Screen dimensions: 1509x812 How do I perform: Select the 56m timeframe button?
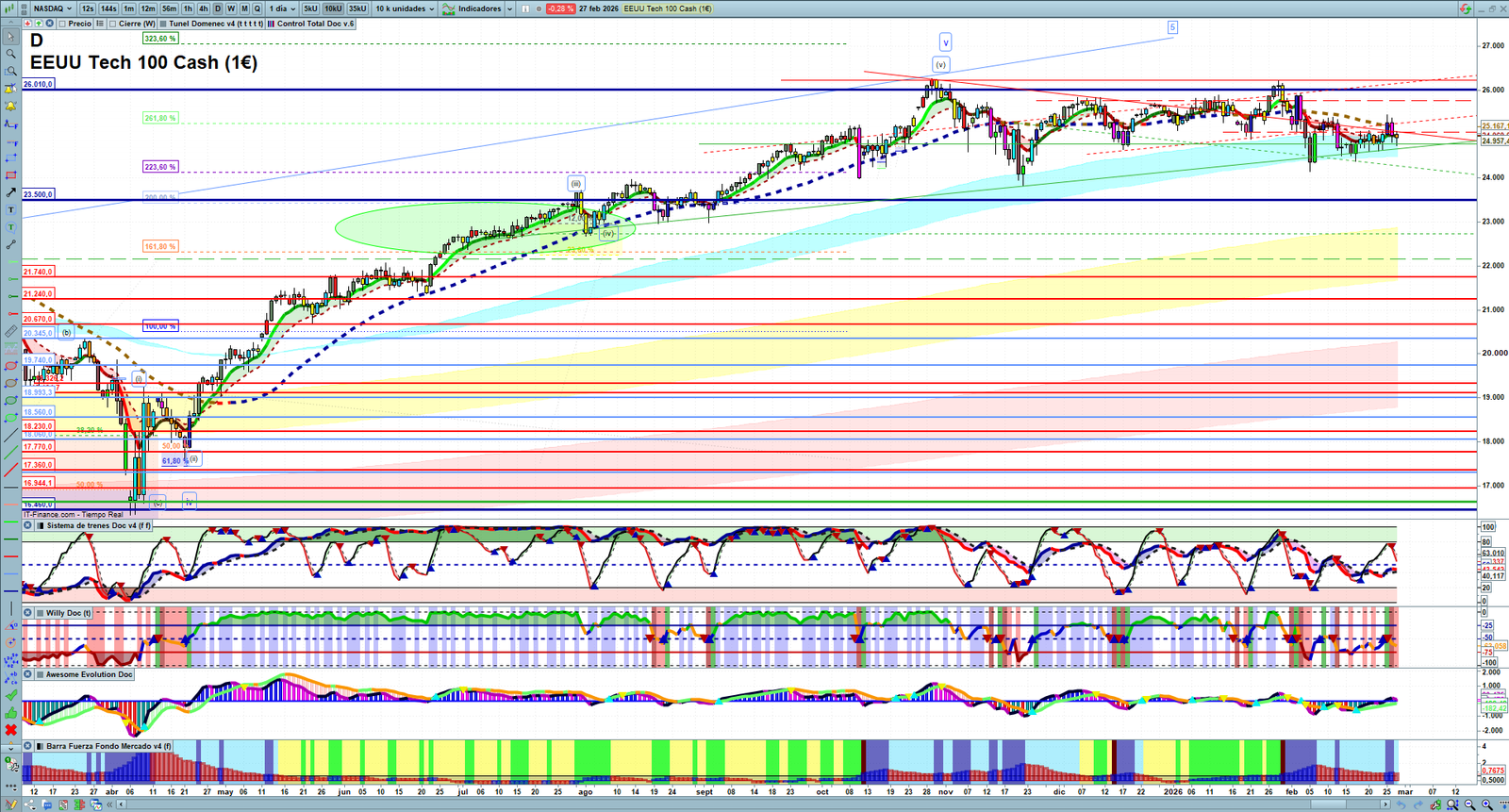pyautogui.click(x=169, y=8)
